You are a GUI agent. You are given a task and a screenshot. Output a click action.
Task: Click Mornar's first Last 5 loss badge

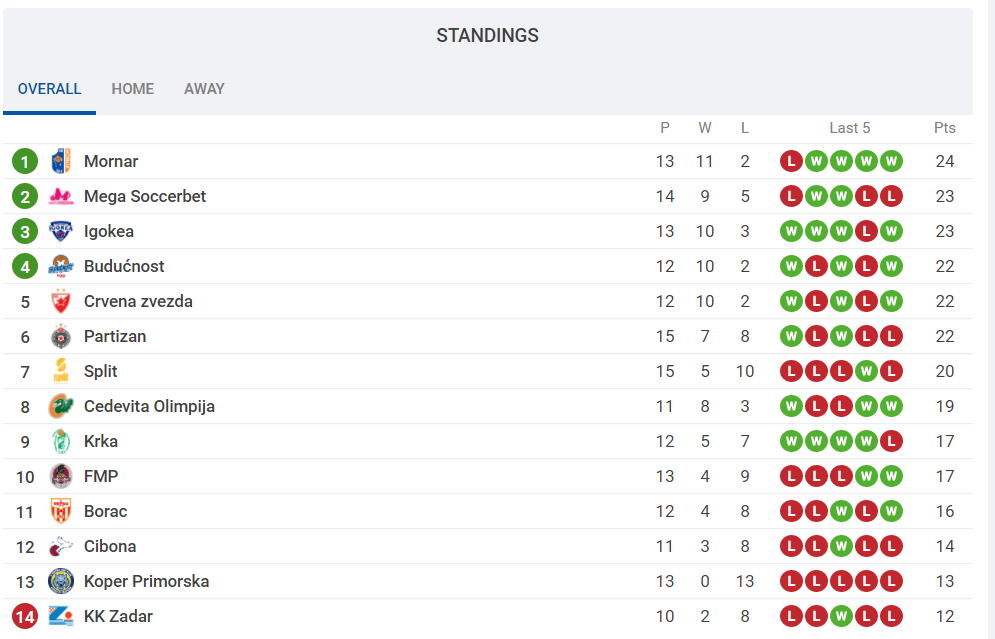792,161
